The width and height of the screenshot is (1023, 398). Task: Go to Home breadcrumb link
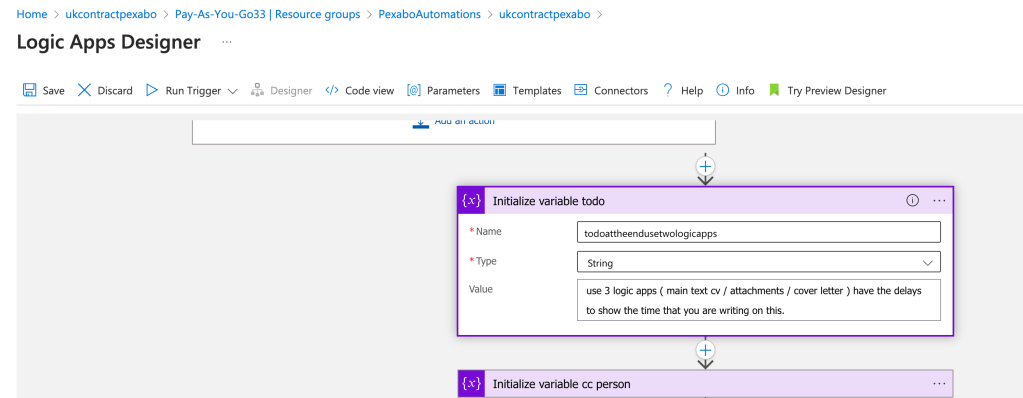point(31,14)
